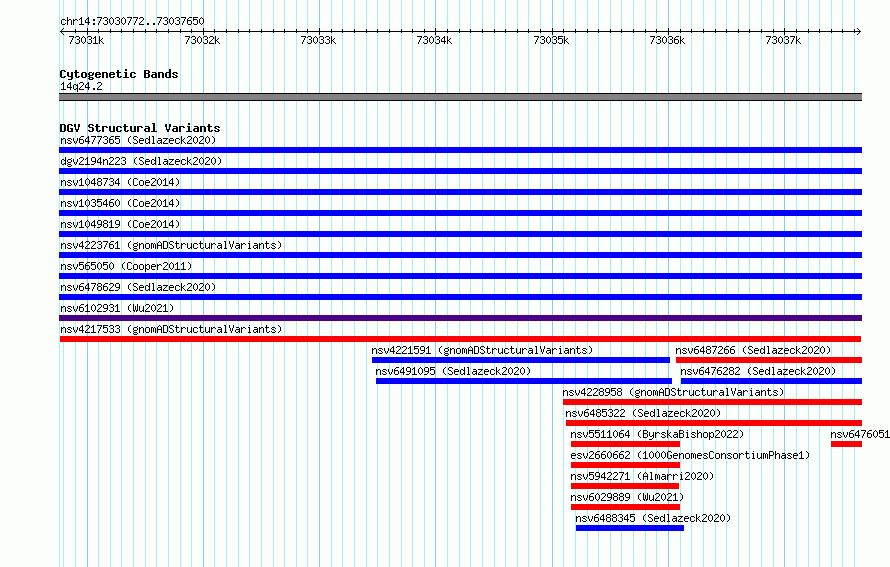Select nsv6029889 (Wu2021) label

[x=627, y=497]
